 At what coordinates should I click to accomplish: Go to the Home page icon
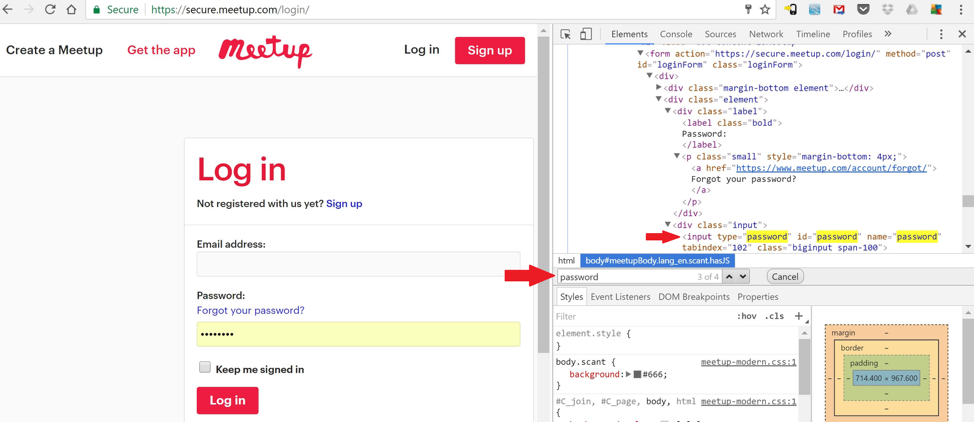[x=71, y=9]
